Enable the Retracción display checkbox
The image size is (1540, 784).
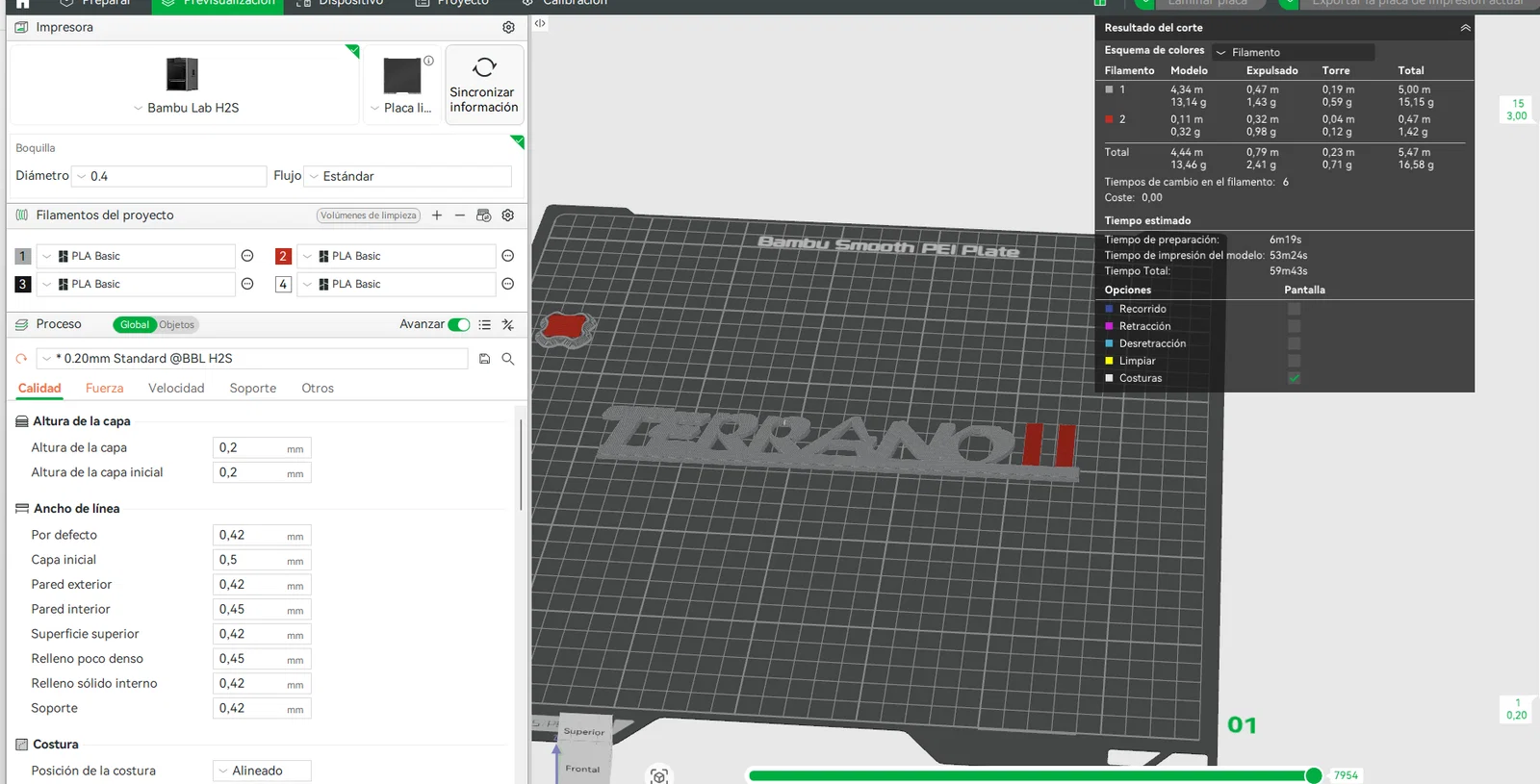click(1295, 326)
